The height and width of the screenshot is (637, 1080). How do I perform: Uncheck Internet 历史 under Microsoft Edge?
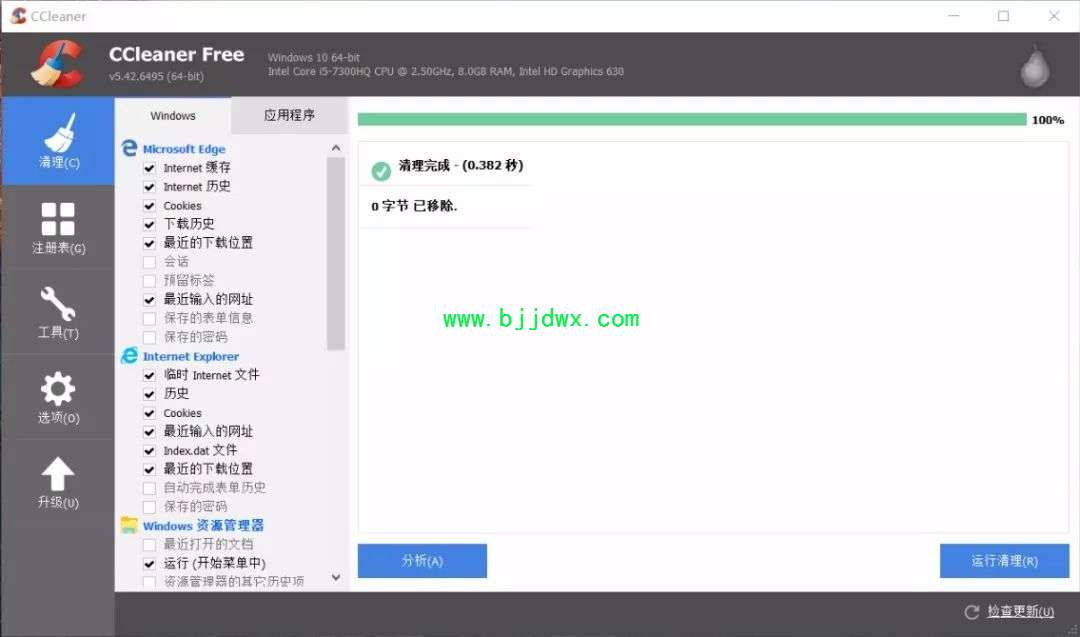(x=149, y=187)
